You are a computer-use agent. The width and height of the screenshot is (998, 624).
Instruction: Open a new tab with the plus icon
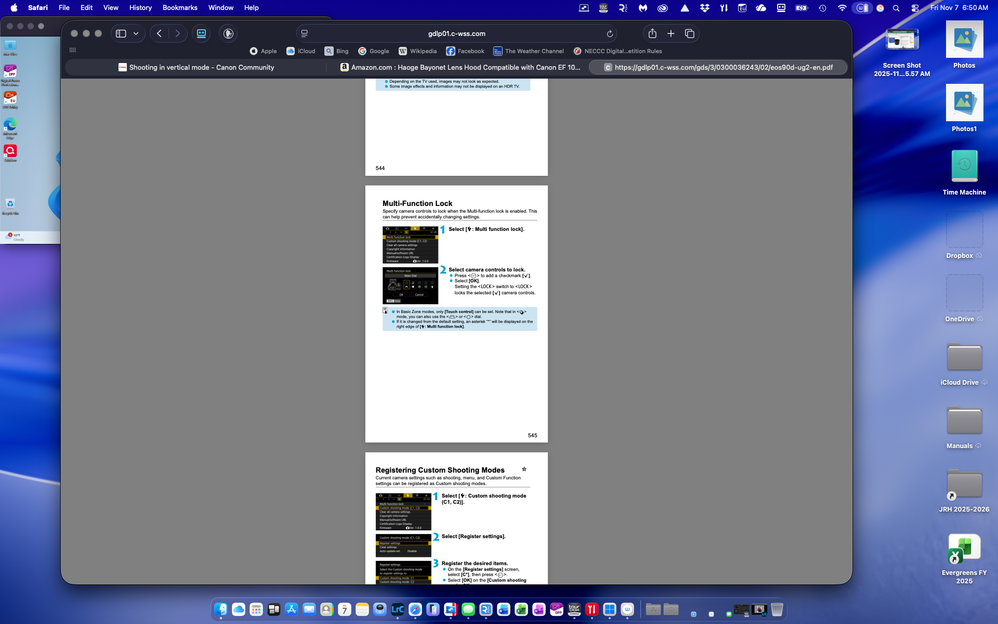672,33
